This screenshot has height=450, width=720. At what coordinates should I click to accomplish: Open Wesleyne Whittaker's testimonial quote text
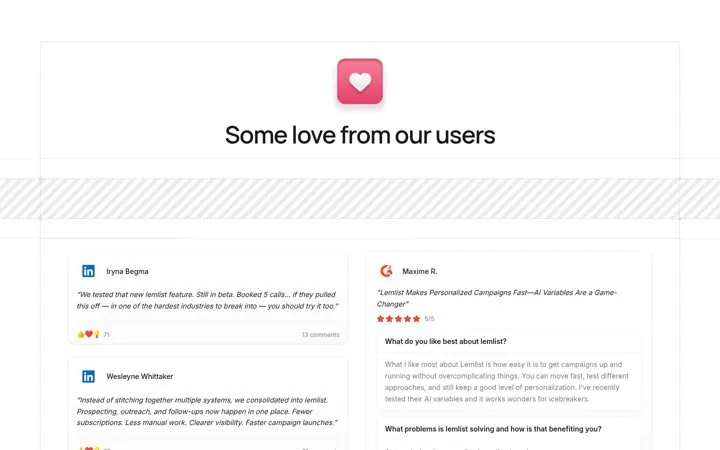(207, 411)
